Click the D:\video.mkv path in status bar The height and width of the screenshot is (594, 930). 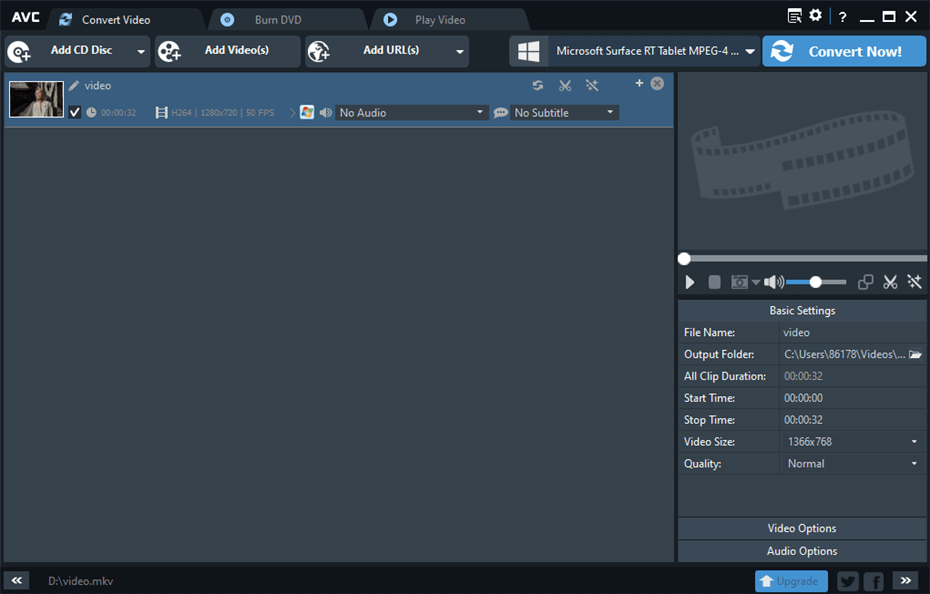81,581
